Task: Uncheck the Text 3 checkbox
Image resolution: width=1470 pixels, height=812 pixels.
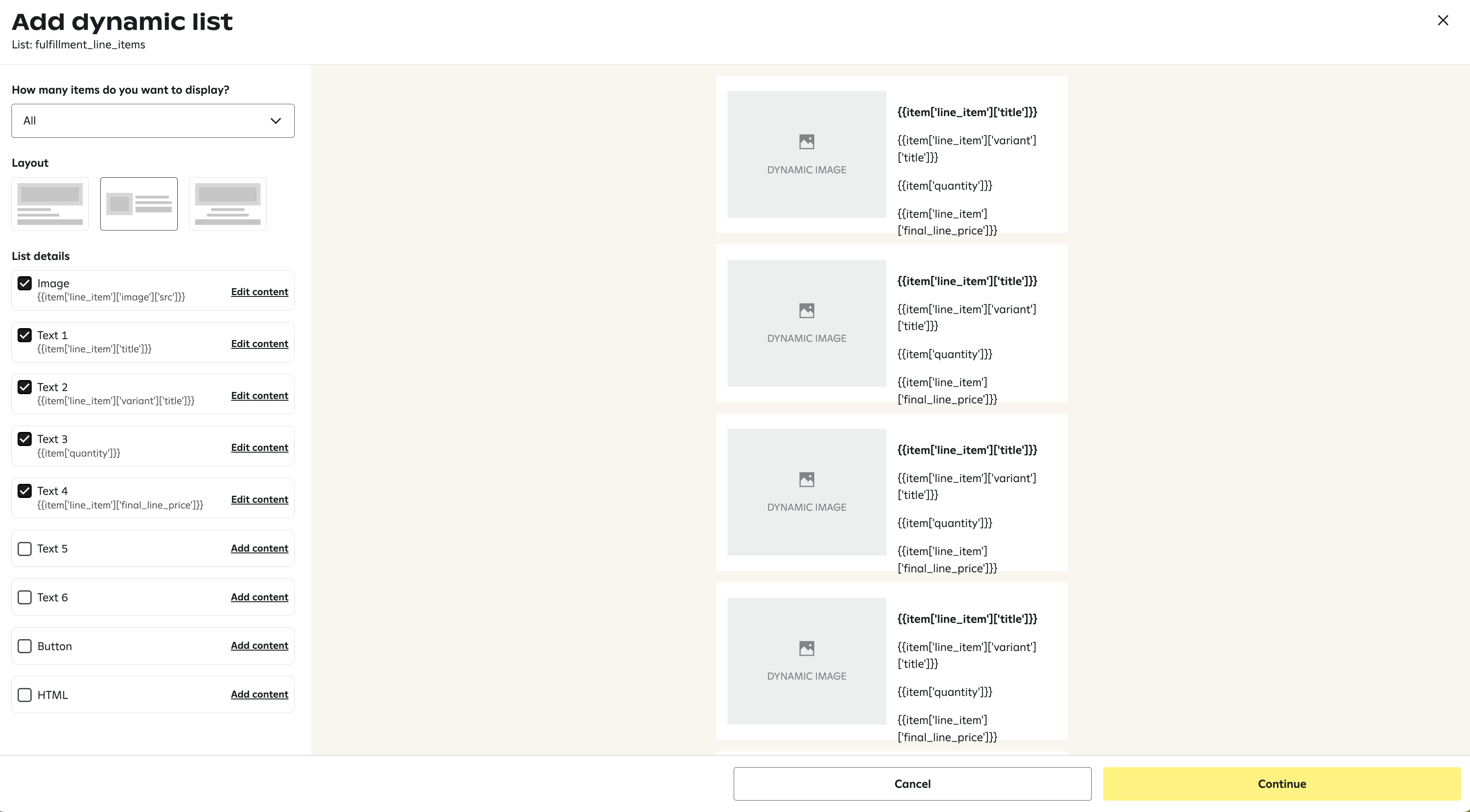Action: tap(25, 439)
